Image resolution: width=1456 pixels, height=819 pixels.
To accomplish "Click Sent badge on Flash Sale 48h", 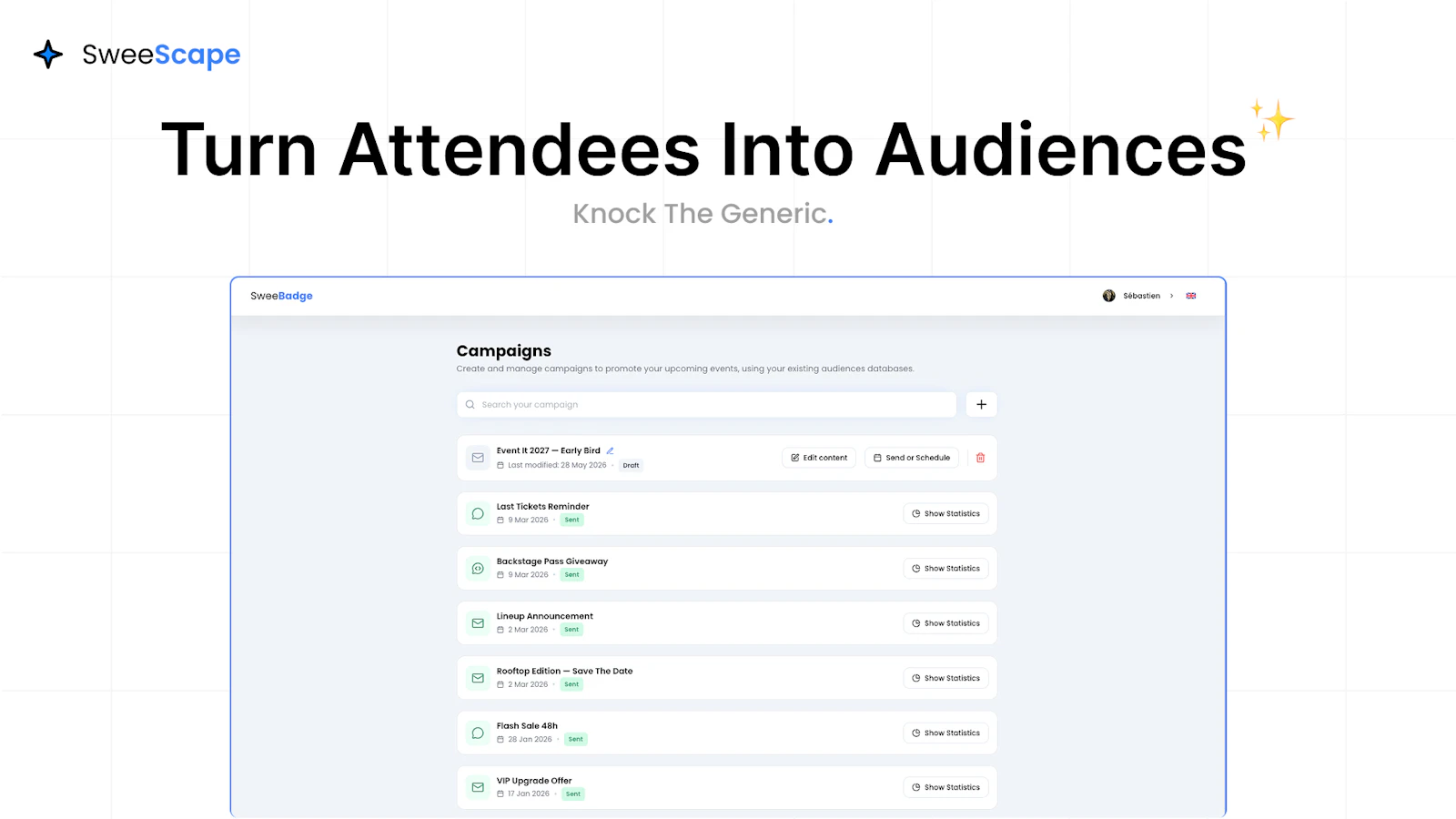I will [x=575, y=739].
